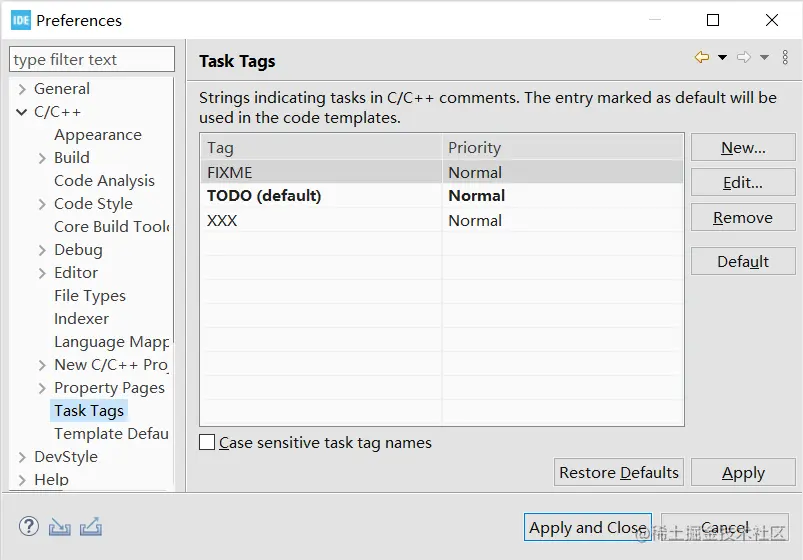
Task: Open the three-dot view menu icon
Action: coord(785,58)
